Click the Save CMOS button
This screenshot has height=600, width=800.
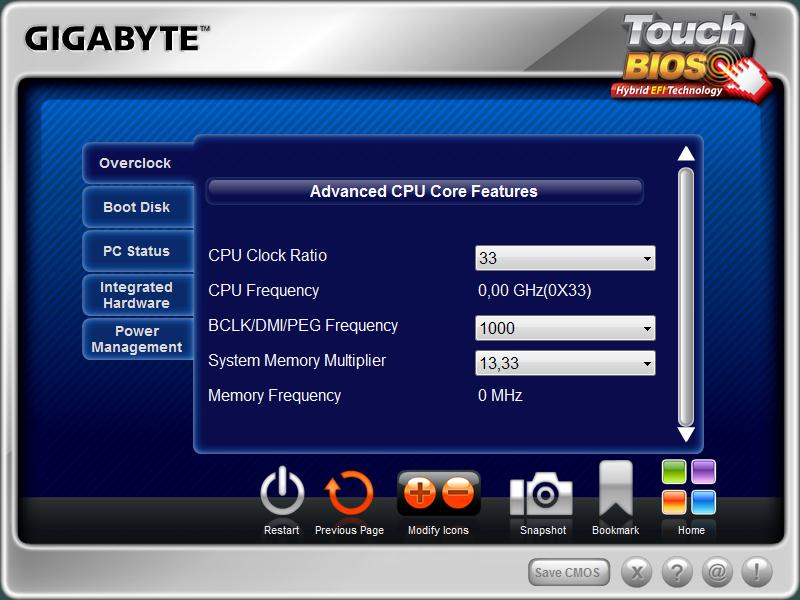point(568,572)
